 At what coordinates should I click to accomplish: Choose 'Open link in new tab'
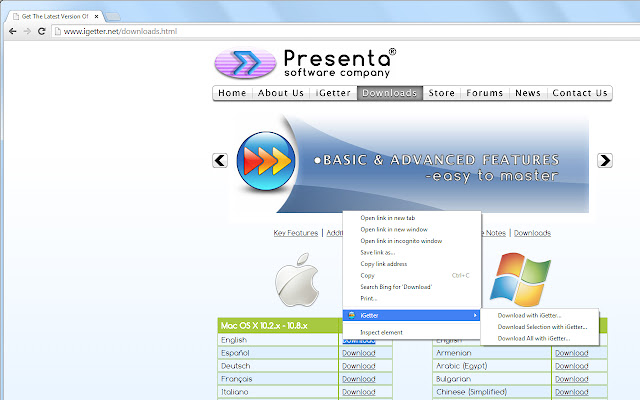(412, 218)
